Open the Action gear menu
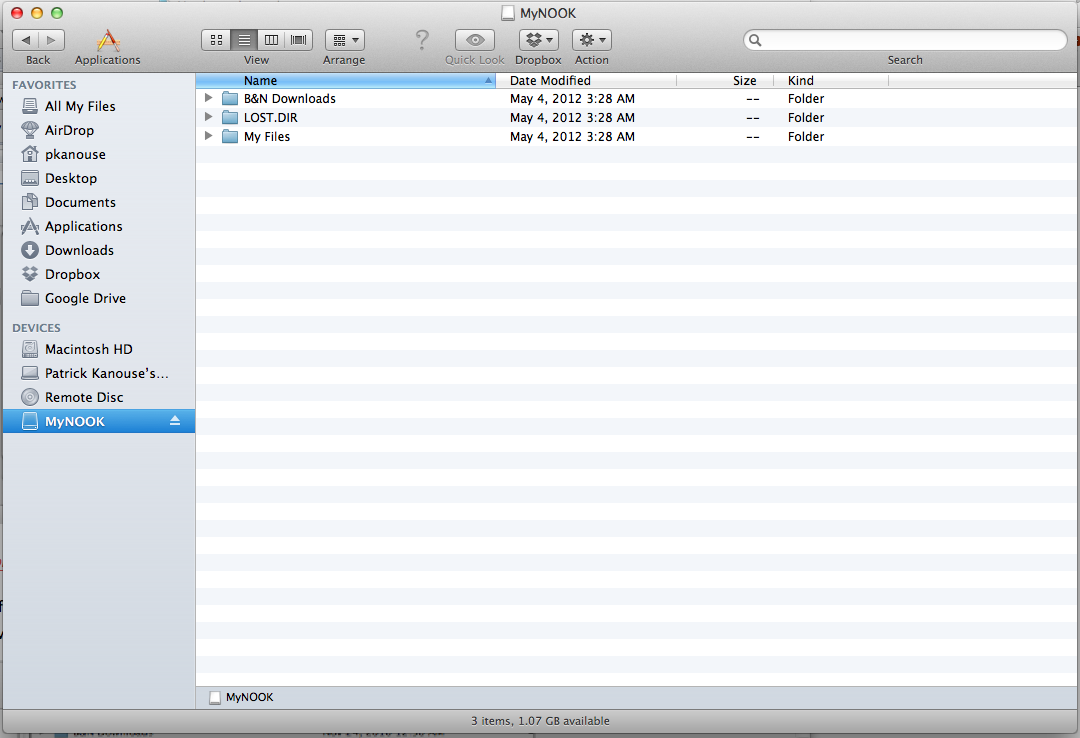This screenshot has height=738, width=1080. click(x=591, y=40)
